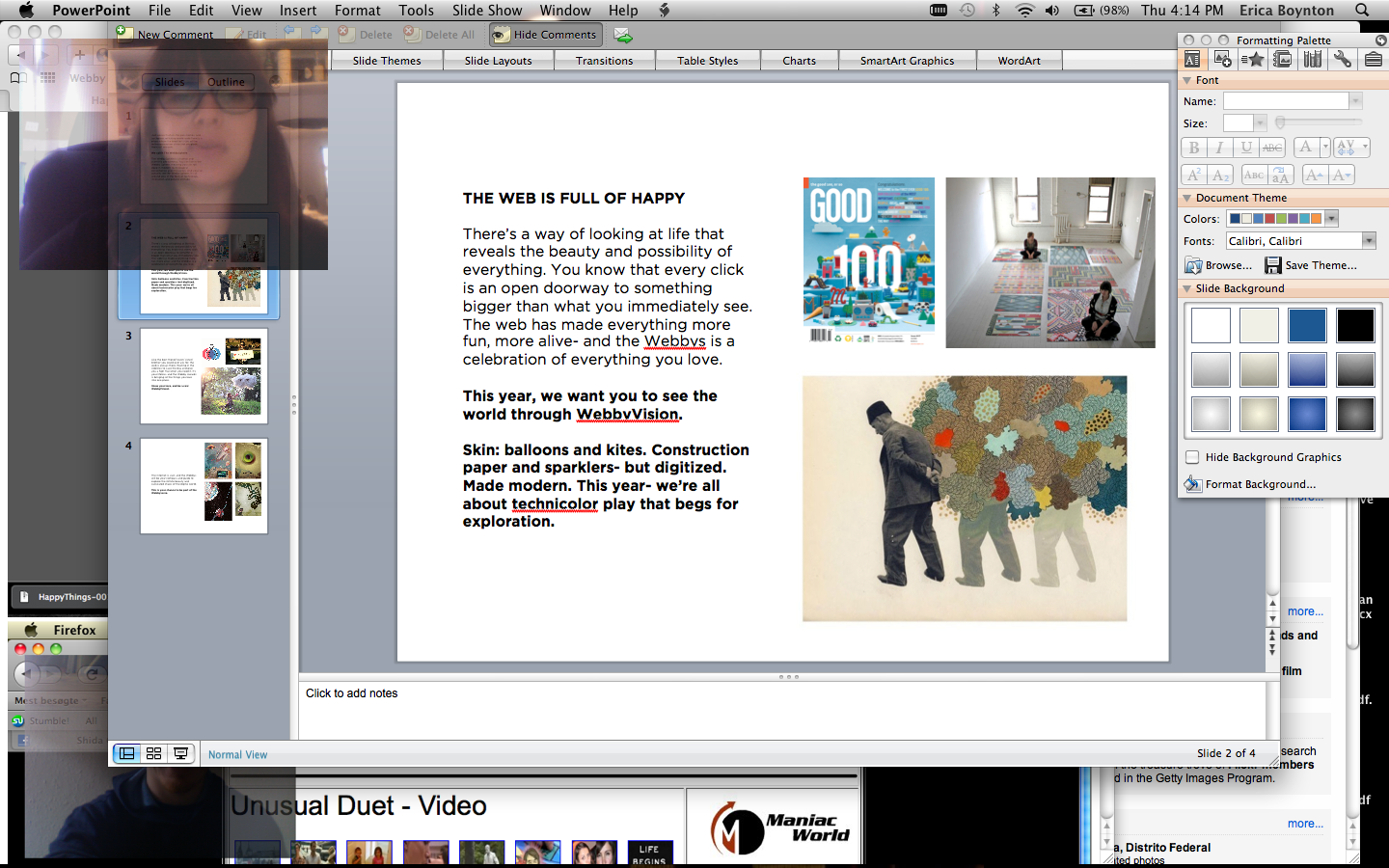The width and height of the screenshot is (1389, 868).
Task: Select the black slide background swatch
Action: click(1355, 326)
